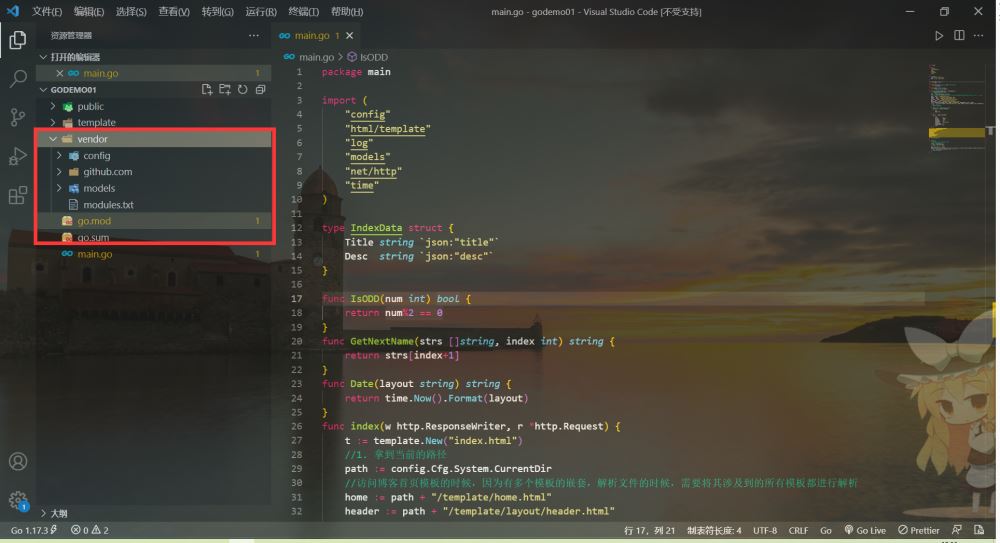Click the New File icon in GODEMO01 header

click(x=207, y=89)
